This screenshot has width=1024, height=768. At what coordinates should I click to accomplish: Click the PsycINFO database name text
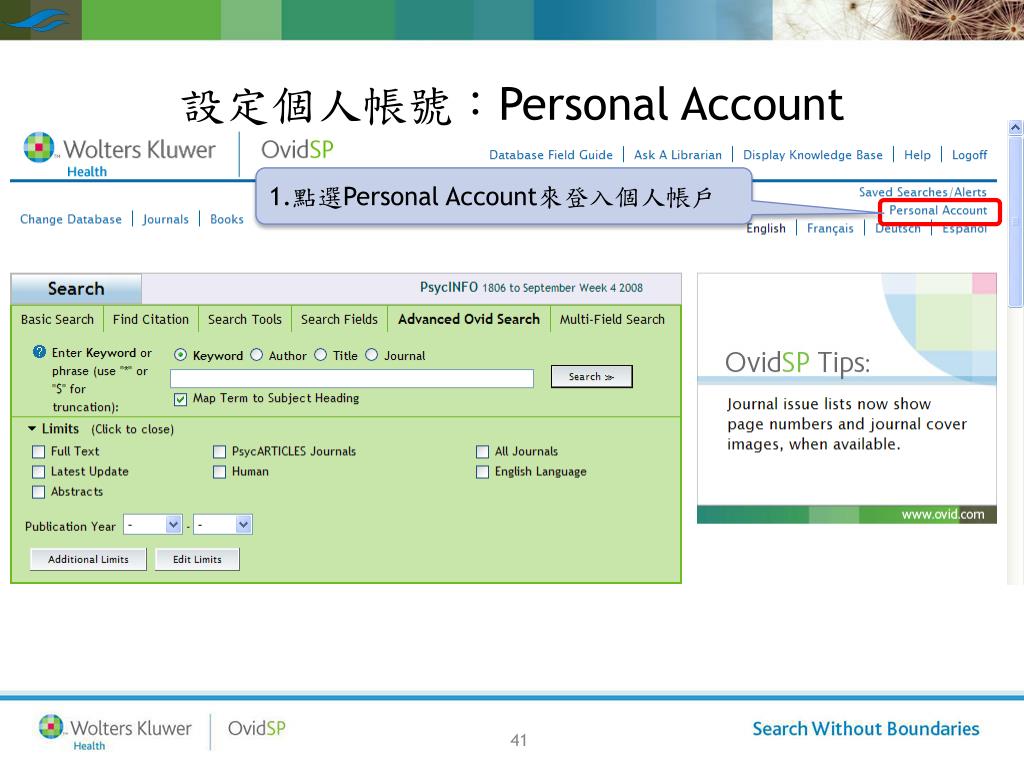(x=449, y=287)
